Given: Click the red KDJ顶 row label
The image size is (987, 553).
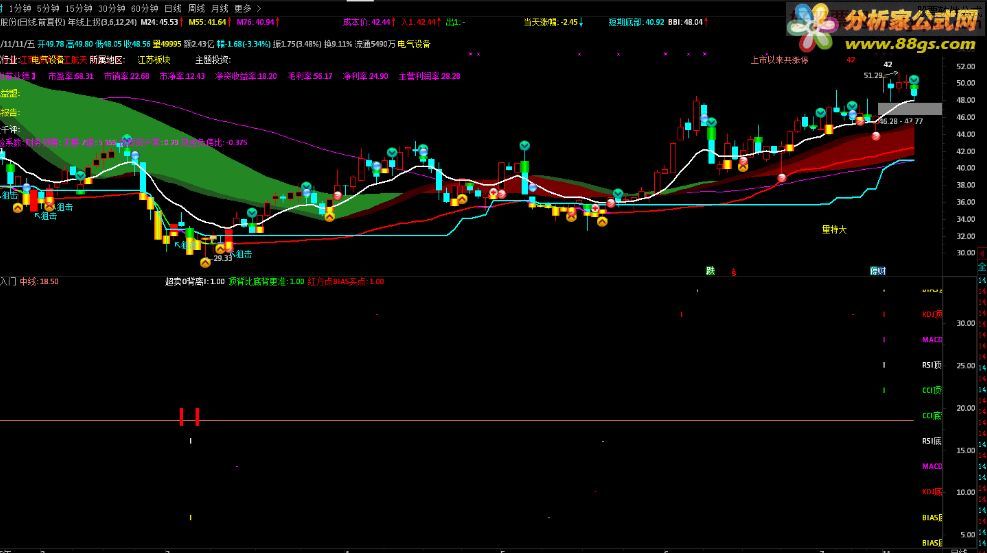Looking at the screenshot, I should [932, 314].
